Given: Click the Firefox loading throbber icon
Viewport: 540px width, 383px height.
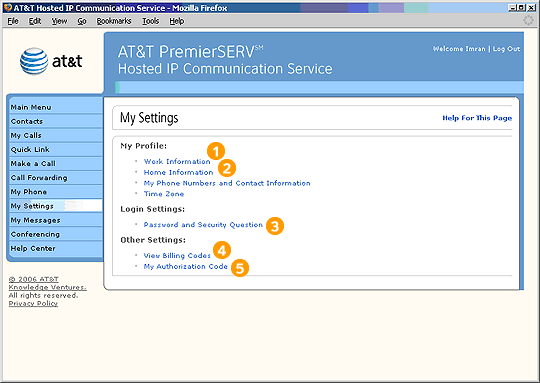Looking at the screenshot, I should [x=528, y=20].
